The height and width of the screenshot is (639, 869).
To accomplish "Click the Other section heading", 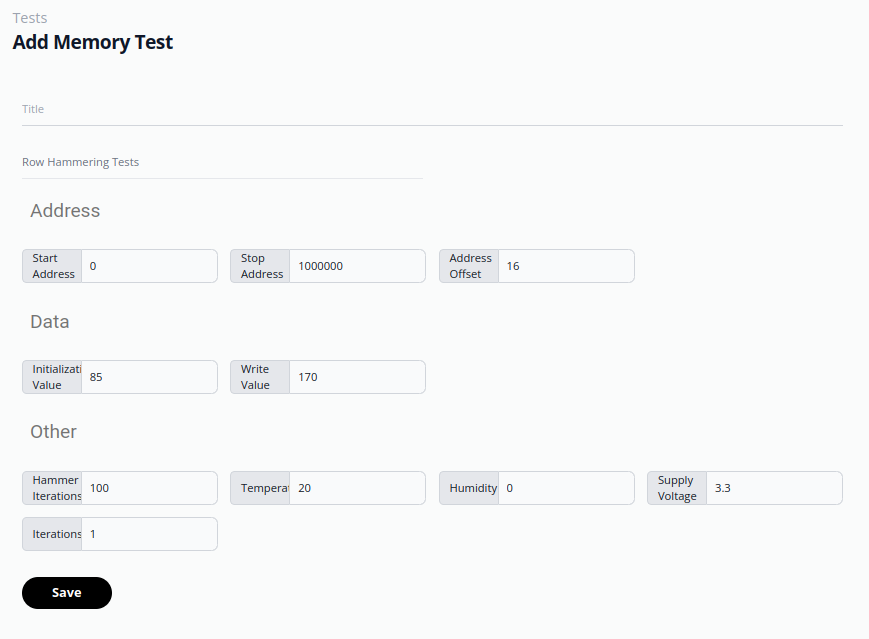I will pyautogui.click(x=53, y=432).
